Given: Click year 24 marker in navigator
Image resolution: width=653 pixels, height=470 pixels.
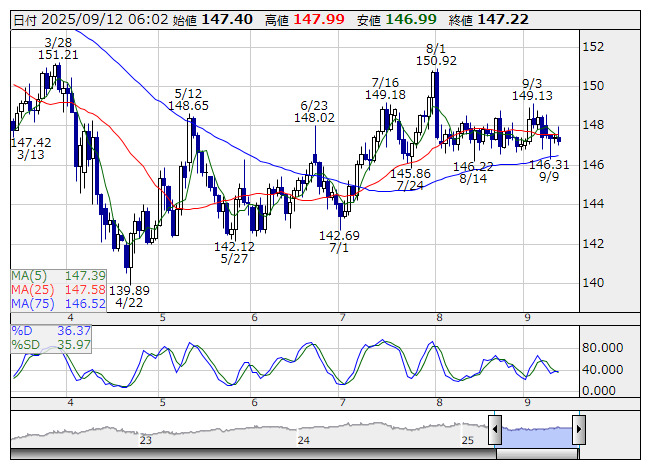Looking at the screenshot, I should click(304, 439).
